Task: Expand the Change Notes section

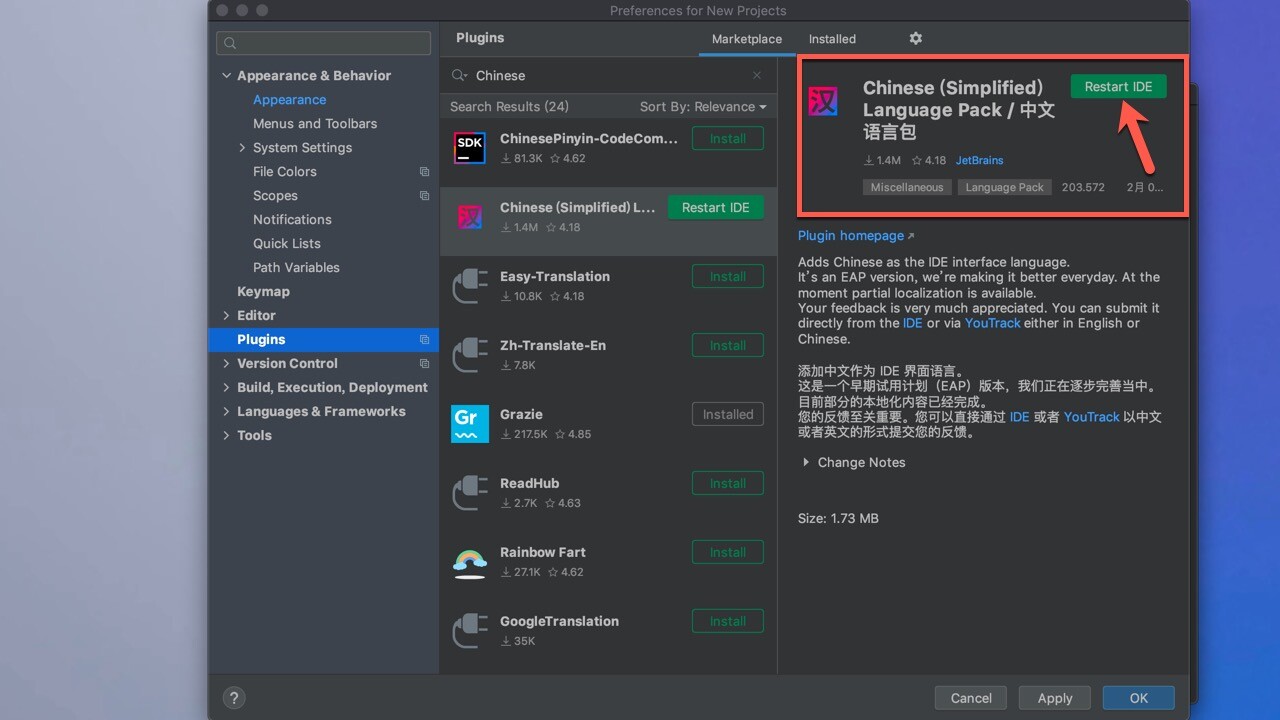Action: coord(806,463)
